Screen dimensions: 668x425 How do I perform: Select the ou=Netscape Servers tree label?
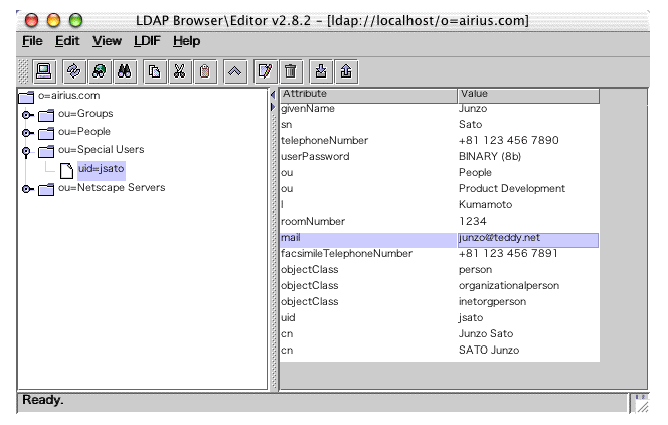tap(112, 187)
